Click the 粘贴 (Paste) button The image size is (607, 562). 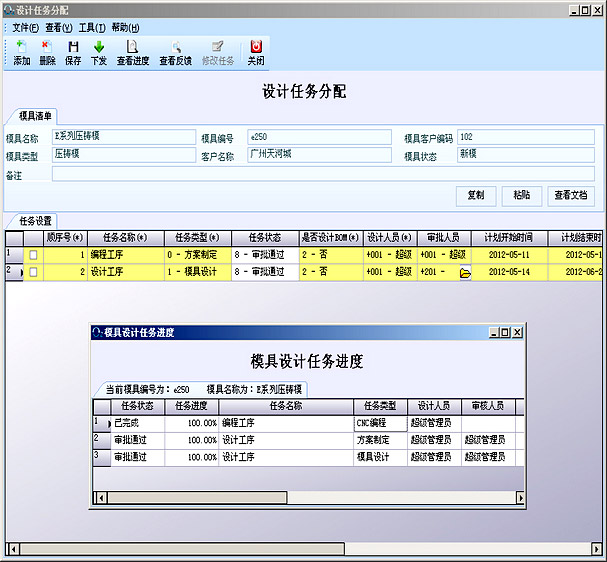521,195
